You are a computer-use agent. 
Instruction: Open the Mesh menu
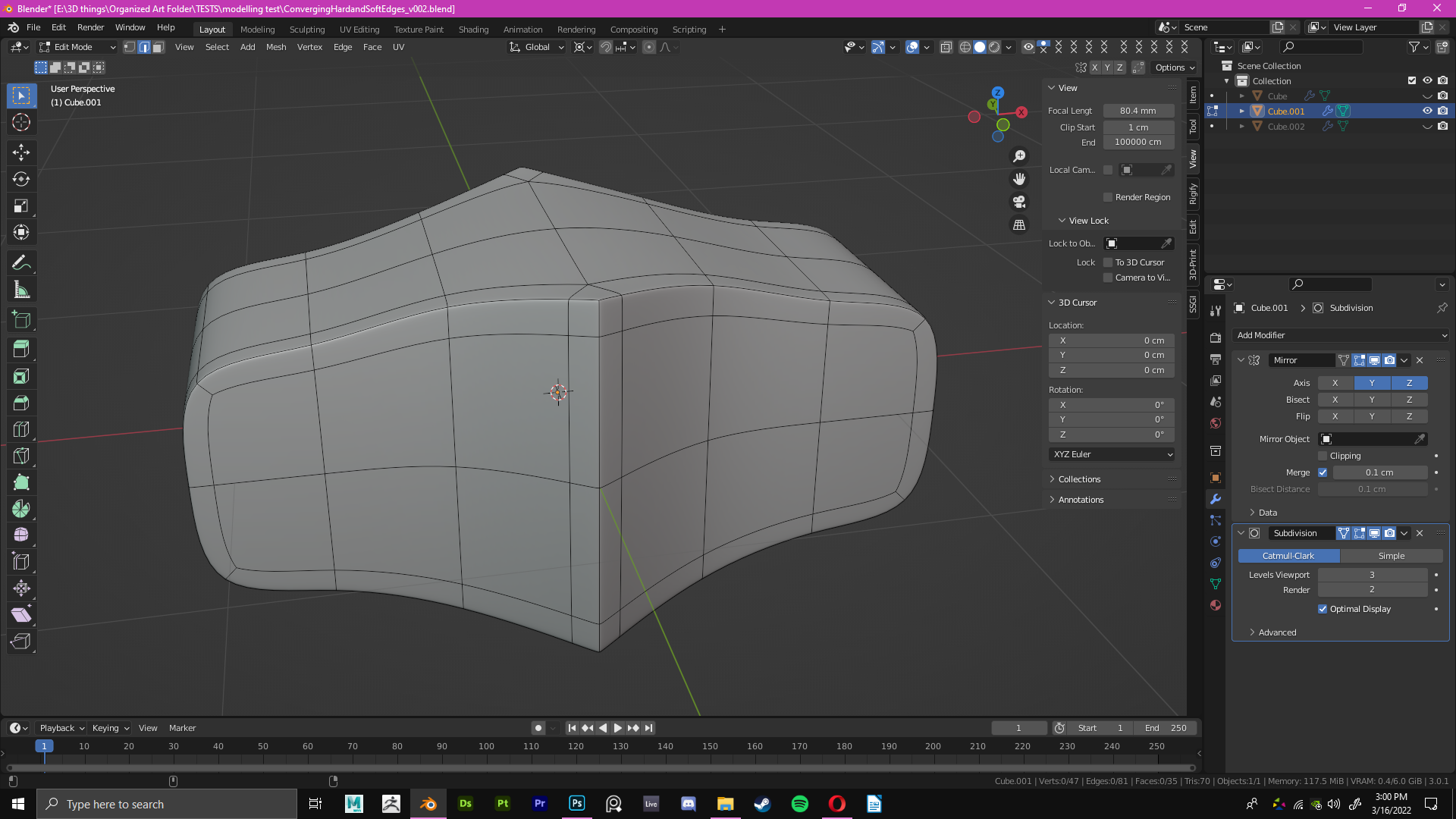click(276, 47)
